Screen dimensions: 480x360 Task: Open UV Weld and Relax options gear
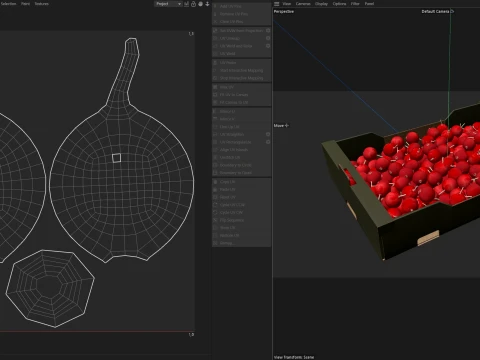(x=268, y=46)
